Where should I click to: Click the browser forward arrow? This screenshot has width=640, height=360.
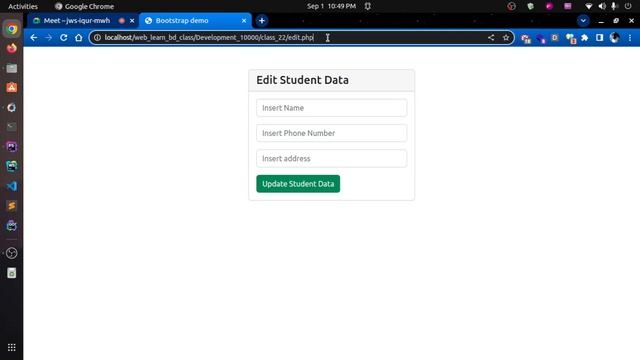(49, 38)
